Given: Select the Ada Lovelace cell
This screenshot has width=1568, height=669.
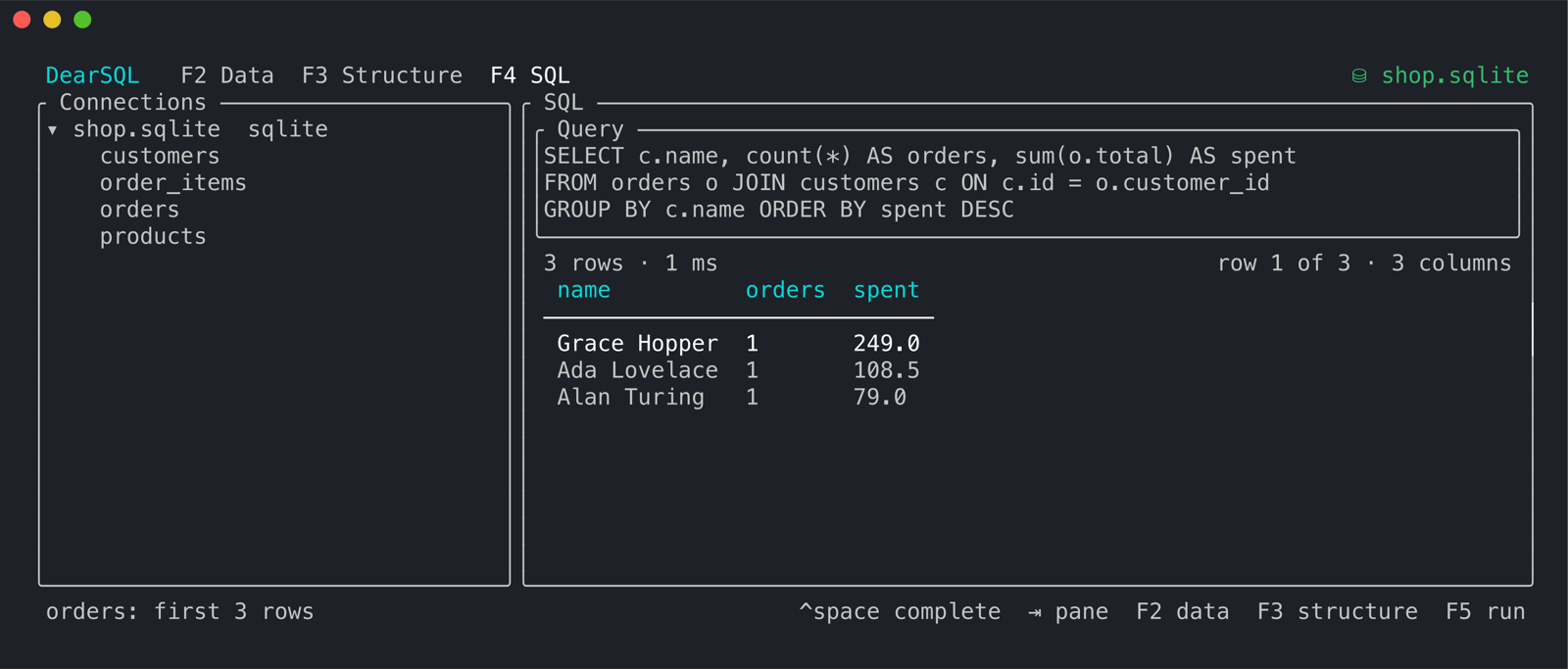Looking at the screenshot, I should tap(638, 370).
